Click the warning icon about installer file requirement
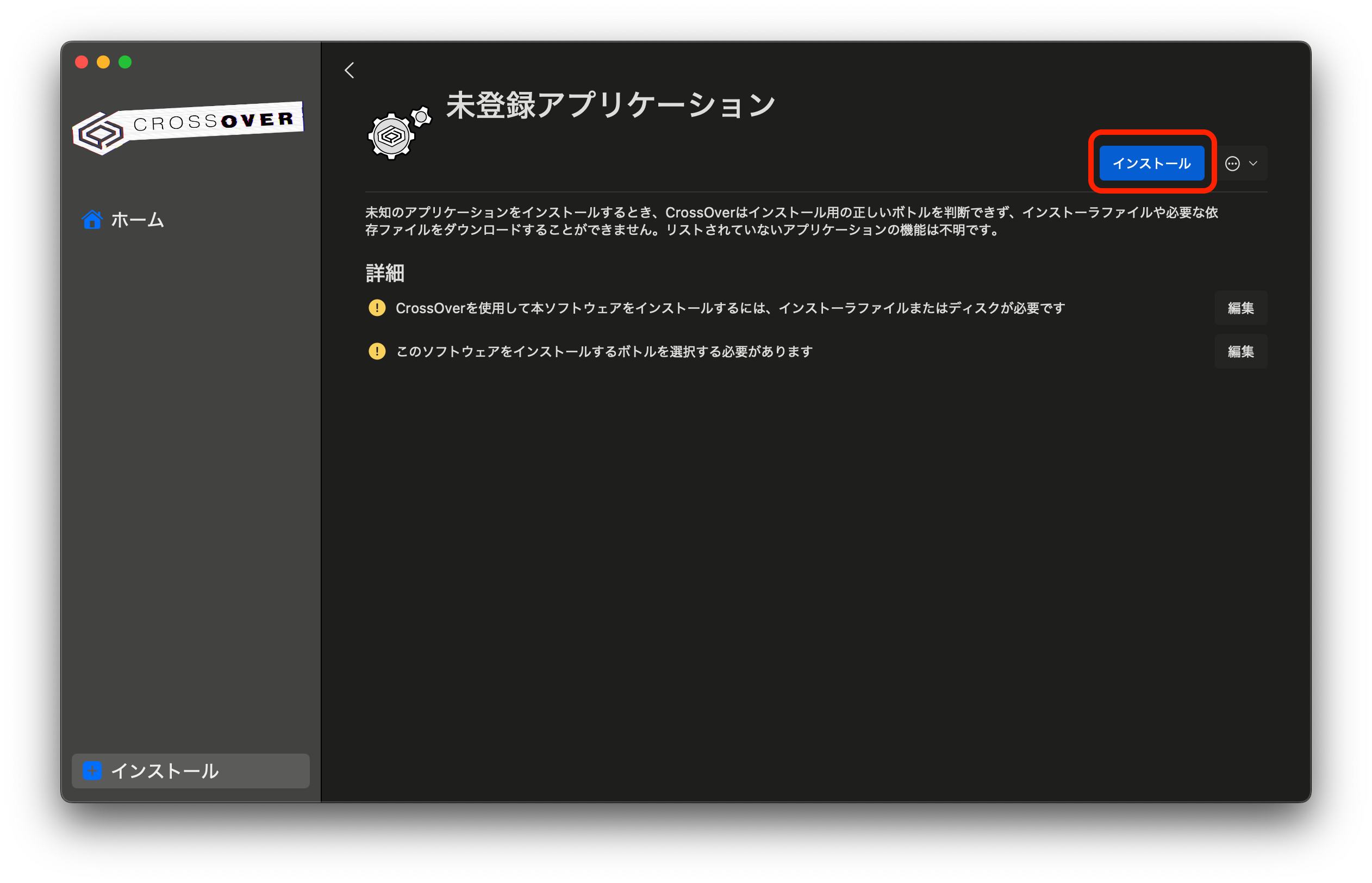1372x883 pixels. pos(377,308)
